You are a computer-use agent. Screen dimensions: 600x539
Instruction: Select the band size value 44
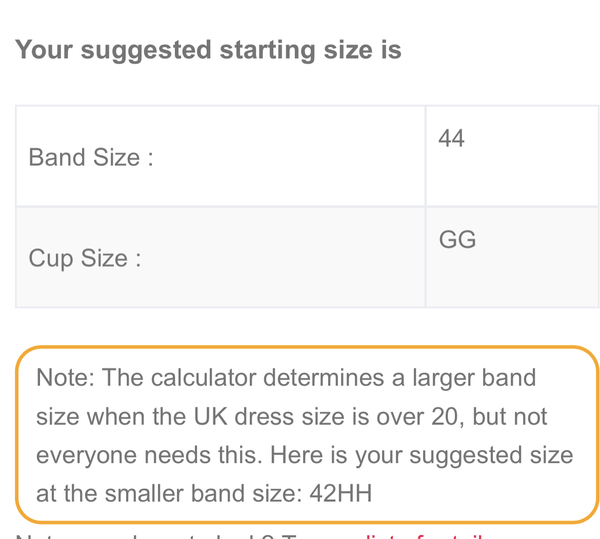(451, 139)
